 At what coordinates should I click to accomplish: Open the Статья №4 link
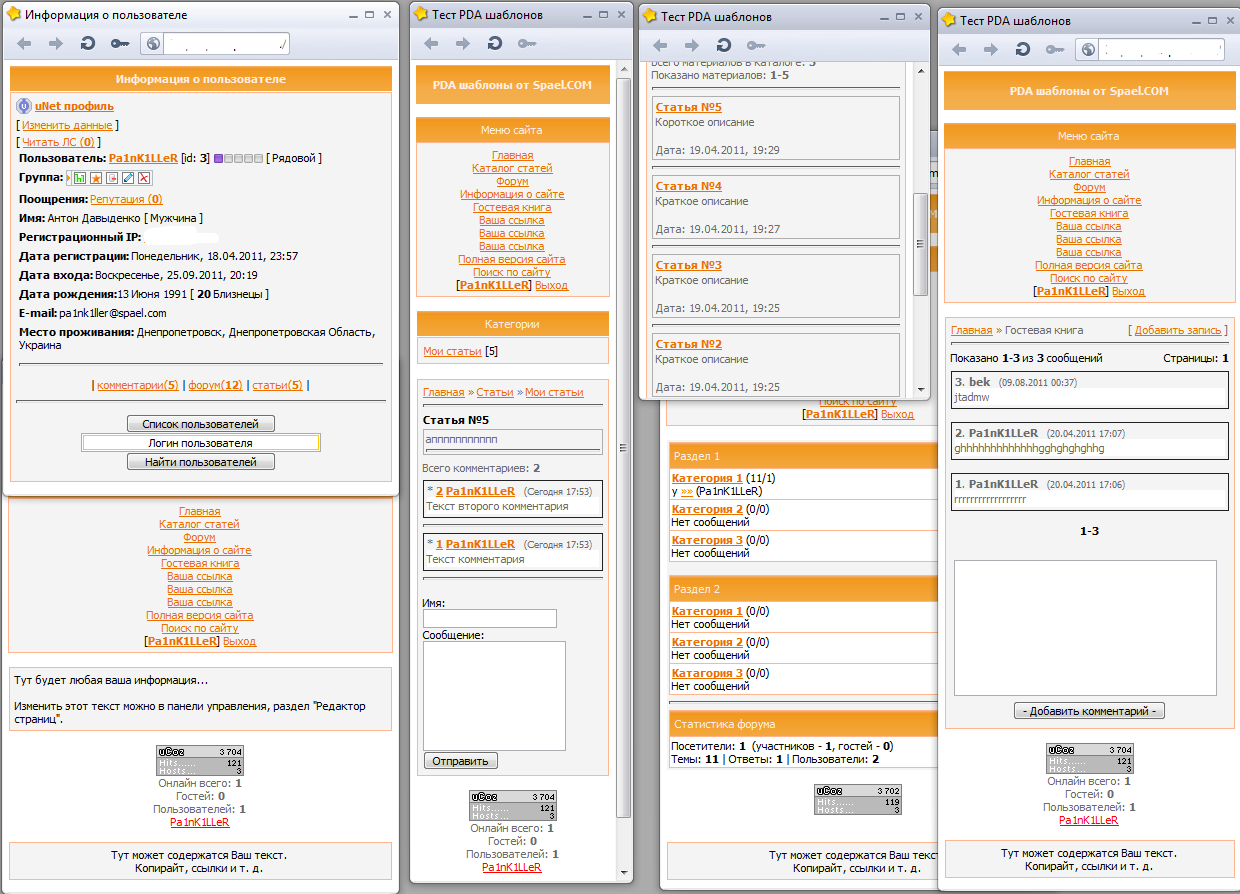pos(688,186)
